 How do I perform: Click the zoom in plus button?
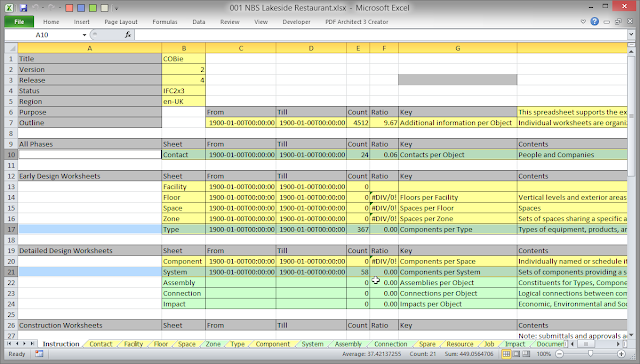coord(621,354)
